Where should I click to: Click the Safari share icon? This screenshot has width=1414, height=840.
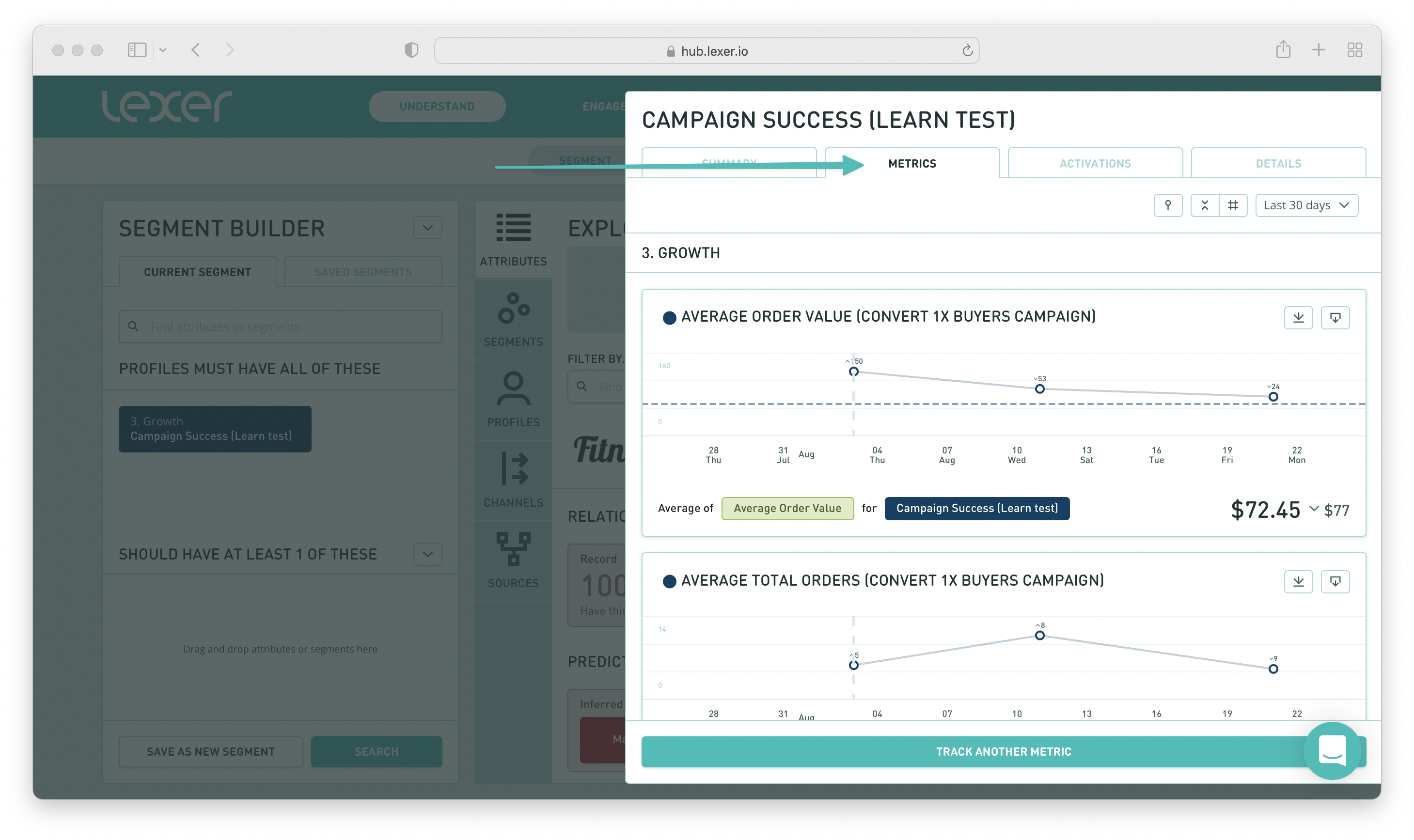(x=1283, y=50)
